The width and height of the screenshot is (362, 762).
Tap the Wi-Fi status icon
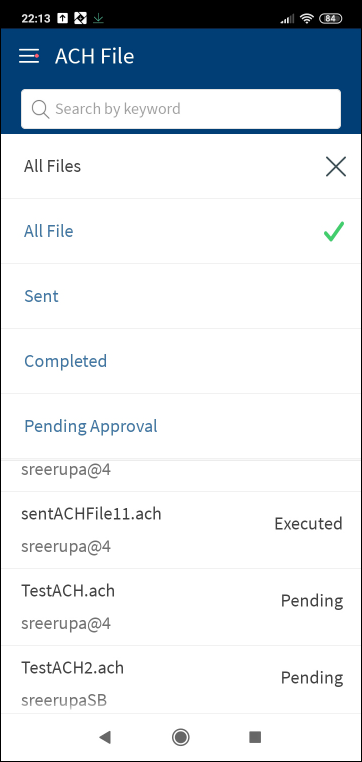[307, 18]
